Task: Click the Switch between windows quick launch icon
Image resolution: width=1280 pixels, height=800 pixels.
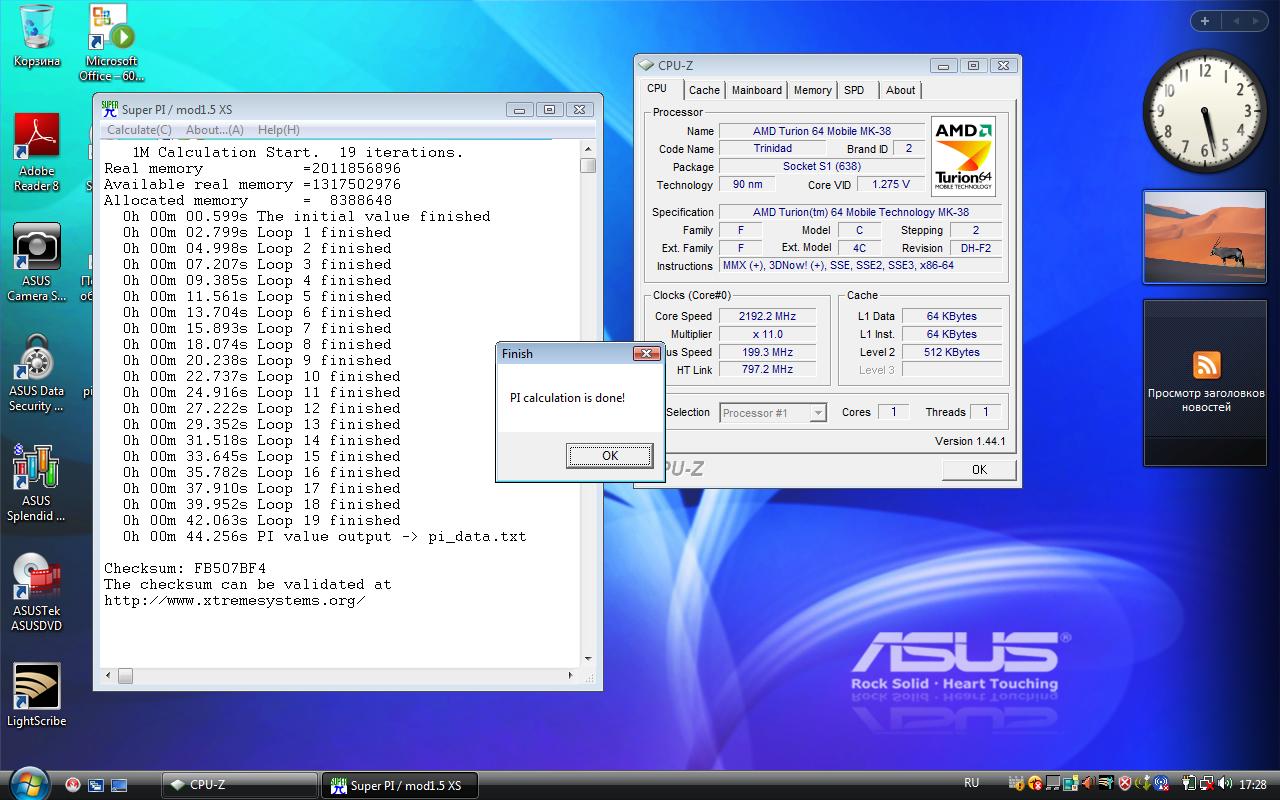Action: coord(96,785)
